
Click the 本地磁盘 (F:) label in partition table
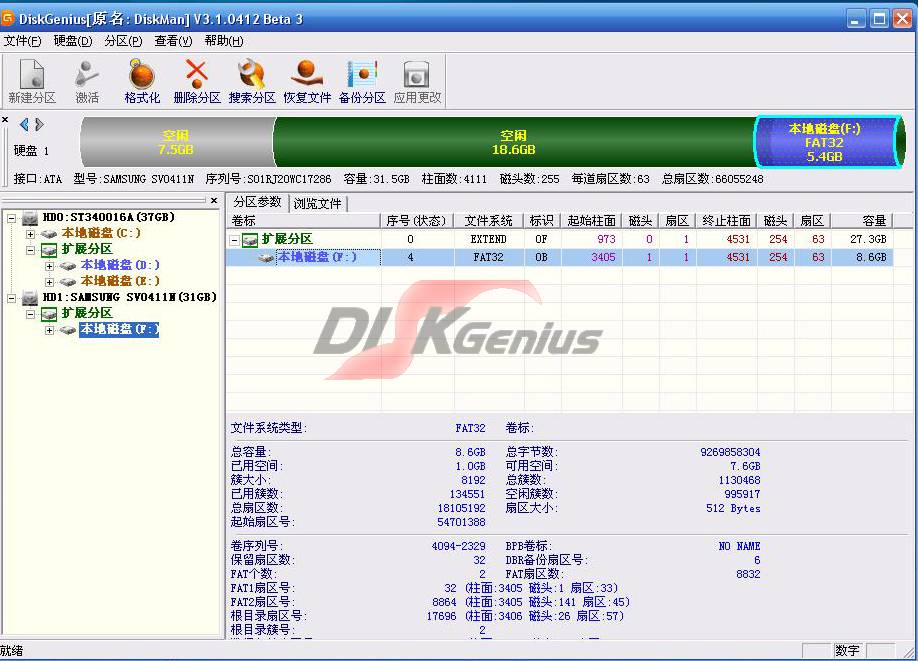(317, 257)
